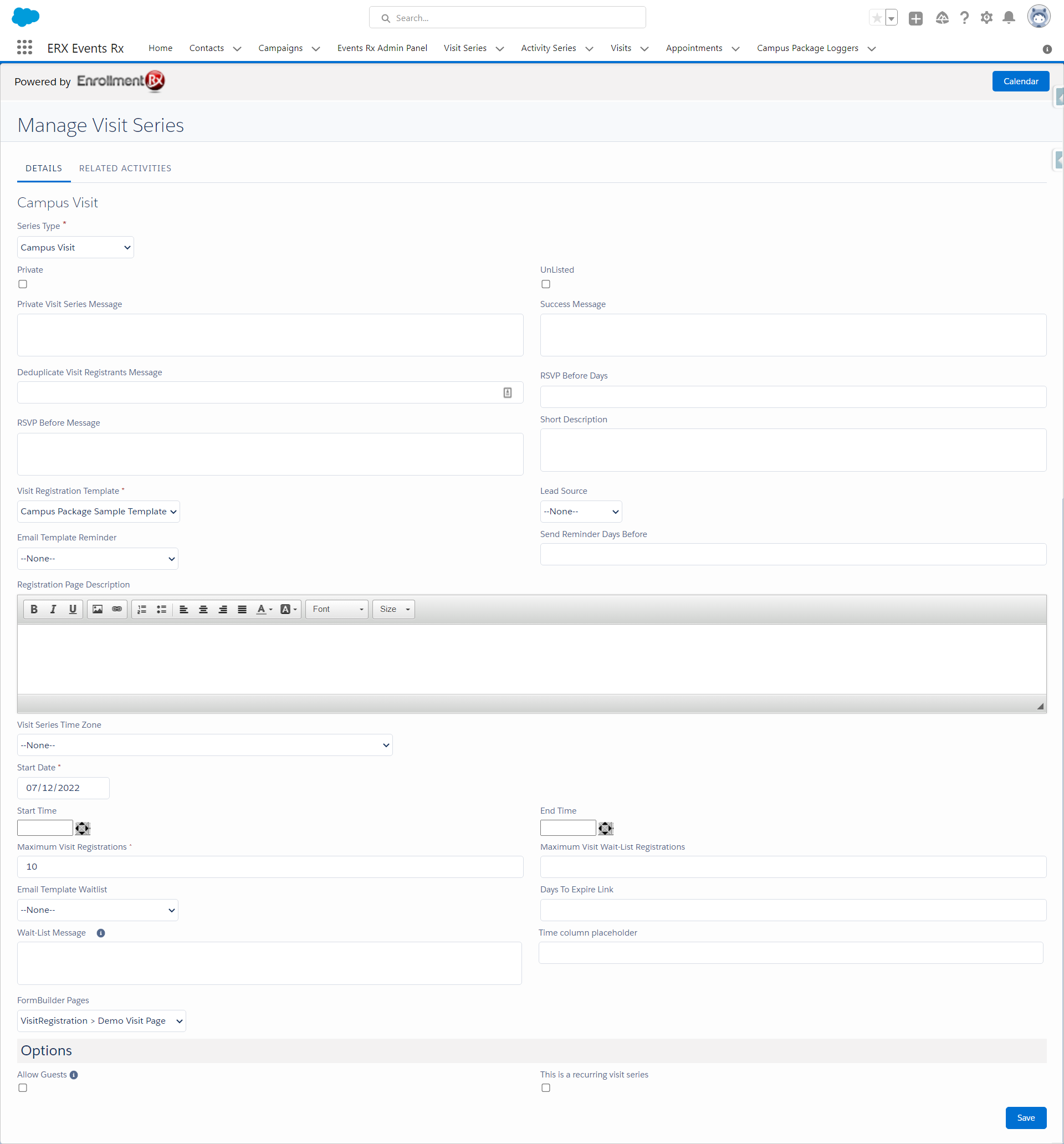The height and width of the screenshot is (1144, 1064).
Task: Click the Save button
Action: tap(1025, 1117)
